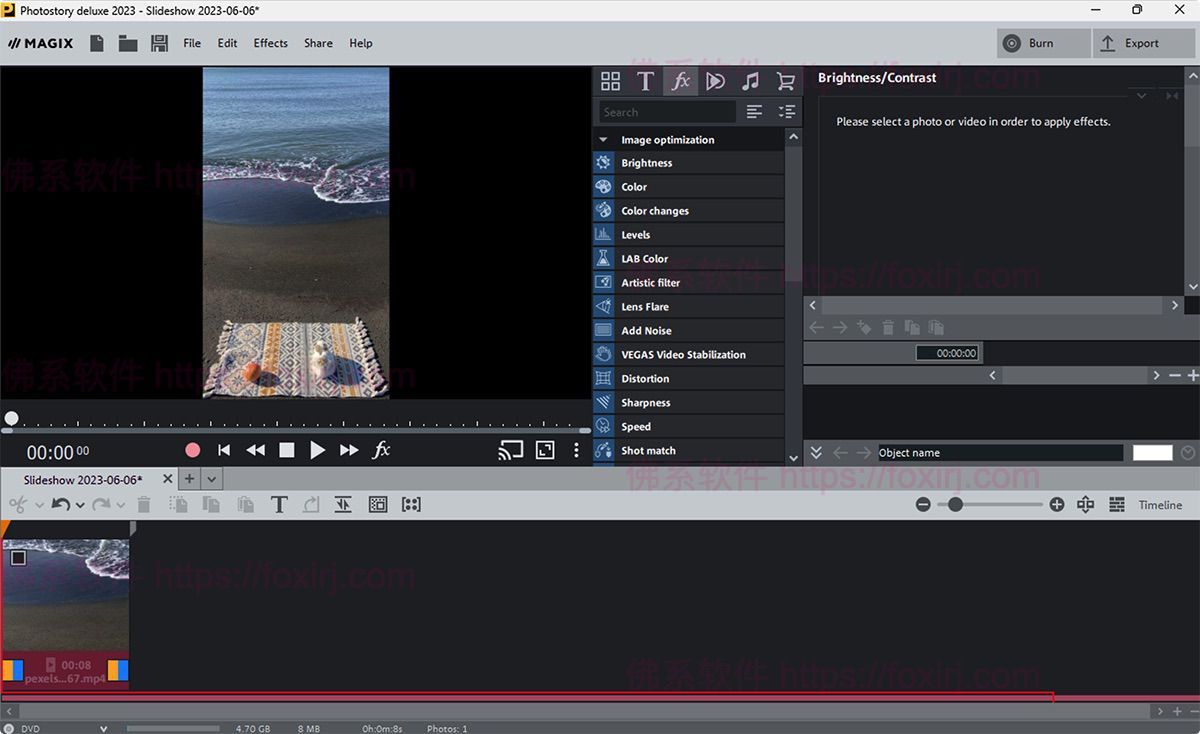The height and width of the screenshot is (734, 1200).
Task: Click the Export button
Action: (x=1140, y=43)
